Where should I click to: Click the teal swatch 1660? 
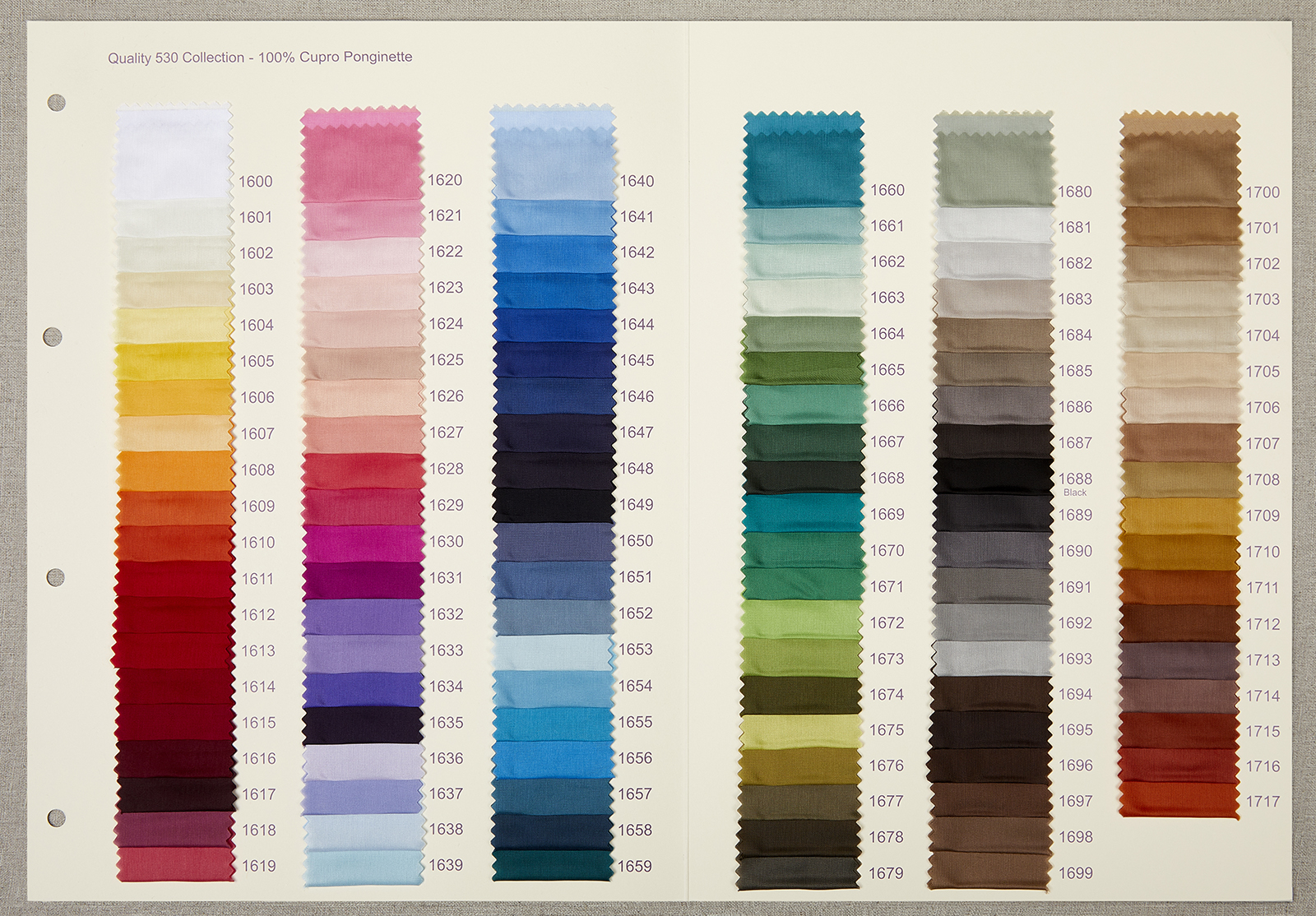coord(804,160)
